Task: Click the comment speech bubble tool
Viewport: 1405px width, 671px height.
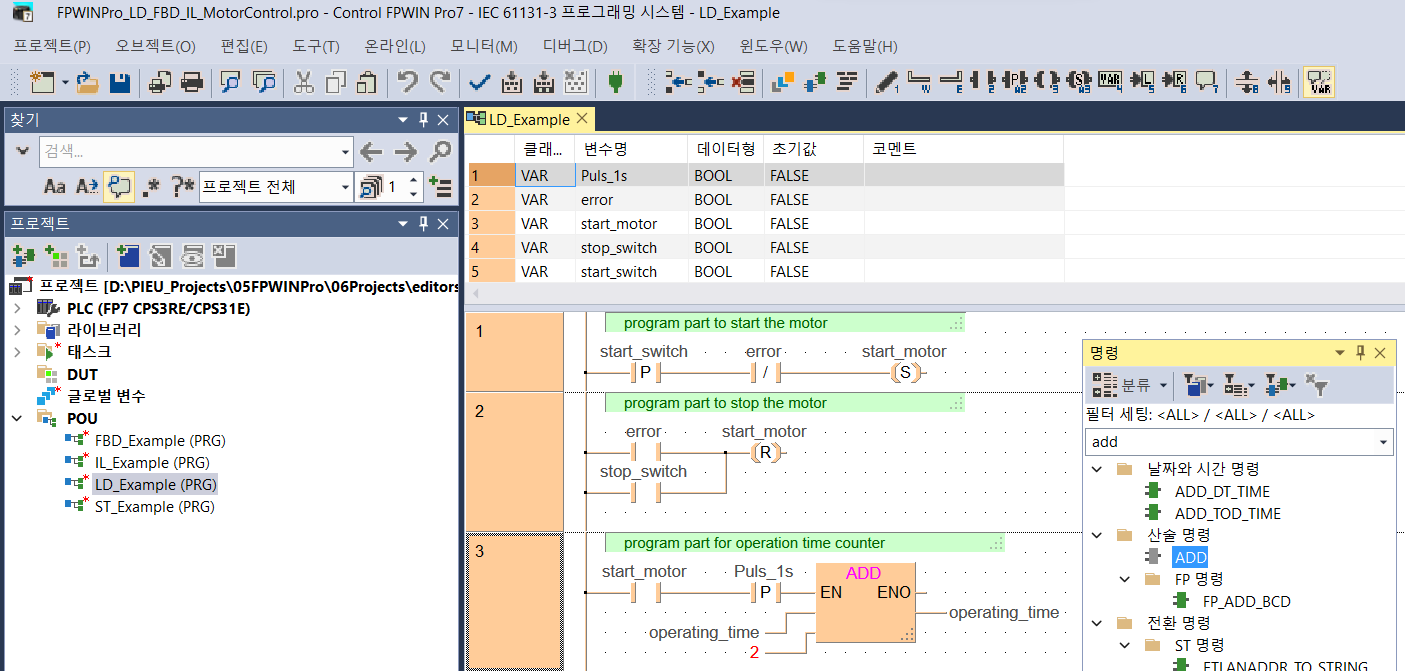Action: pos(1207,82)
